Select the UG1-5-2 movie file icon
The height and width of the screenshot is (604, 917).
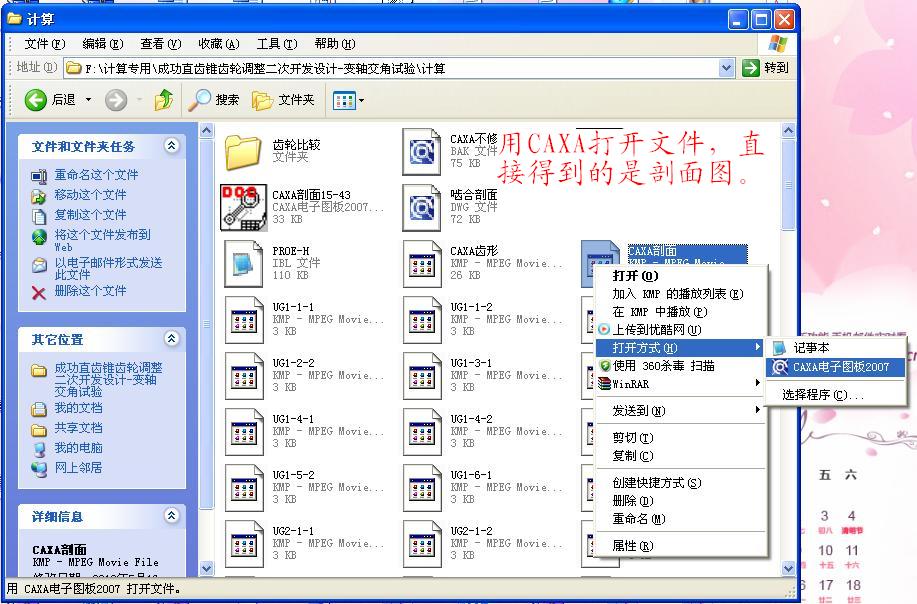243,488
